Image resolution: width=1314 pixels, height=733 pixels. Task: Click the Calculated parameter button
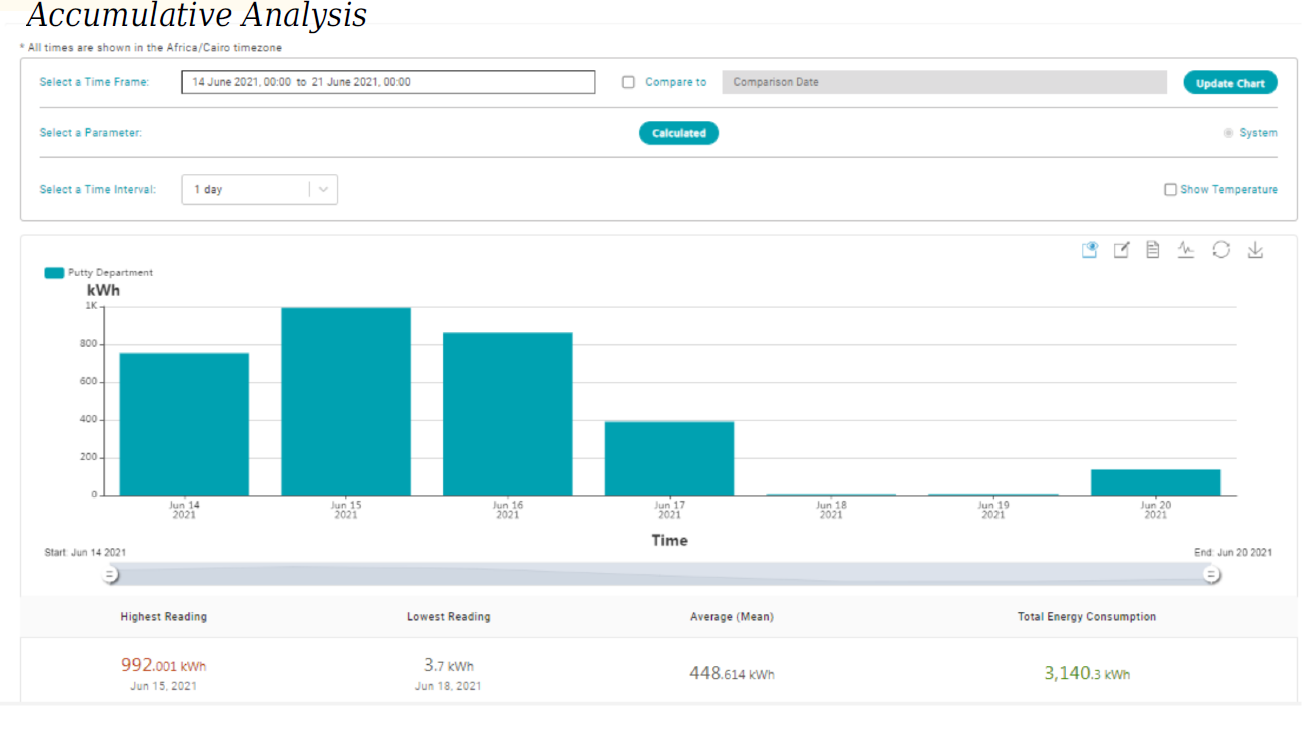pyautogui.click(x=678, y=133)
